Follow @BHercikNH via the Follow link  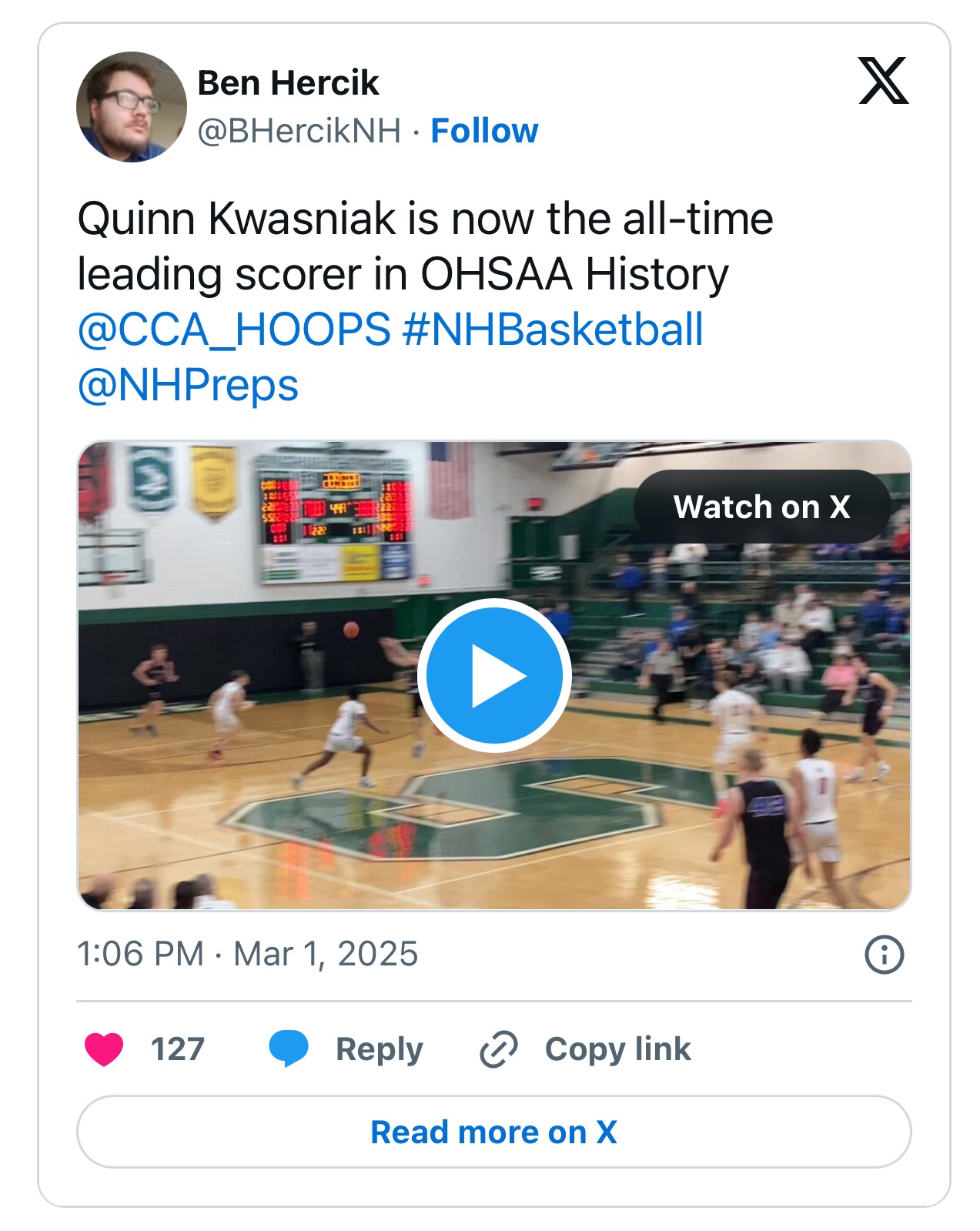pyautogui.click(x=485, y=131)
